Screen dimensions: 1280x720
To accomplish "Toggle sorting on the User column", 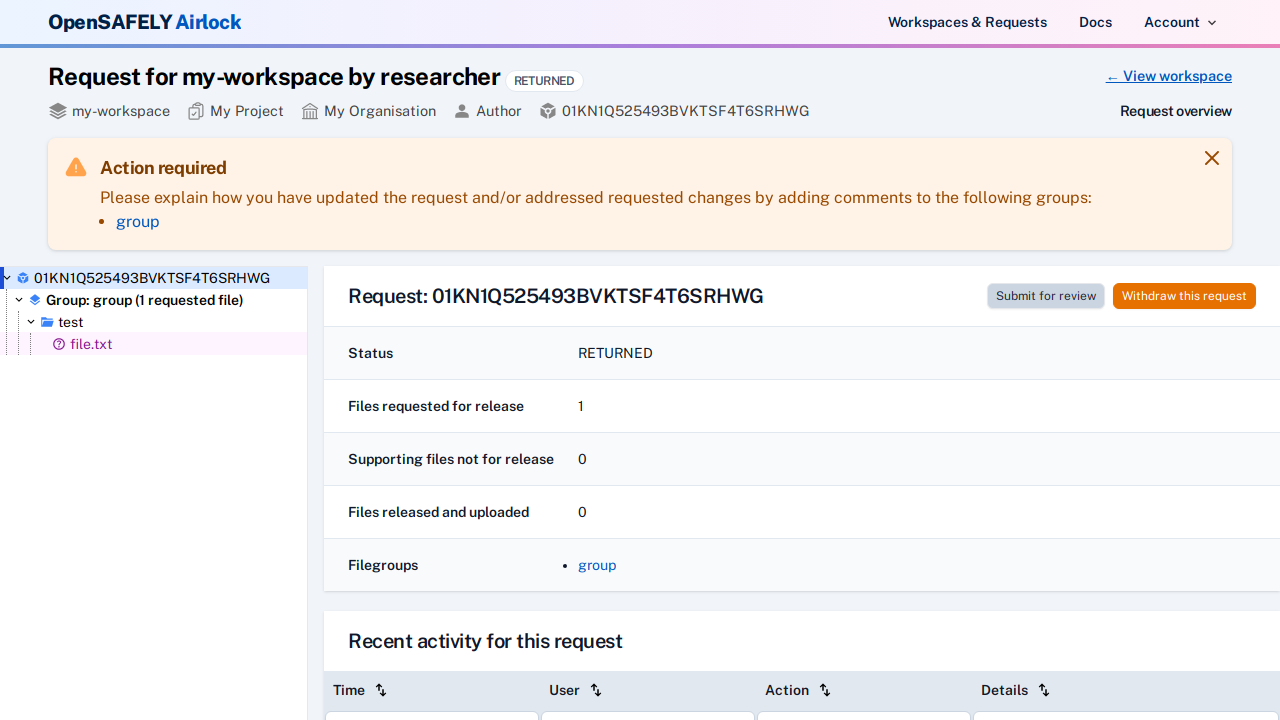I will [595, 690].
